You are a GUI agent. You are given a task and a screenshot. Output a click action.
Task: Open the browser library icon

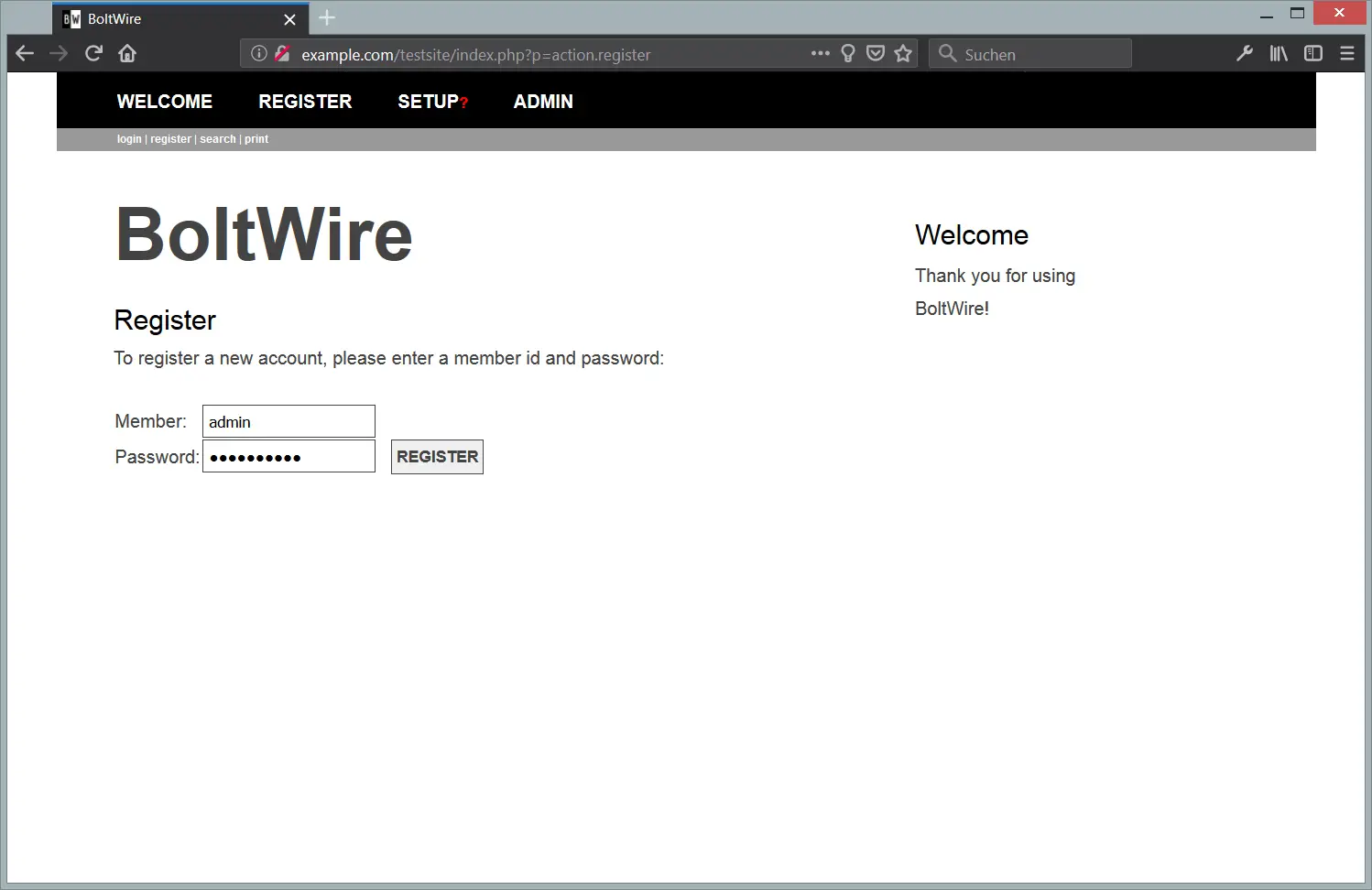click(1279, 53)
